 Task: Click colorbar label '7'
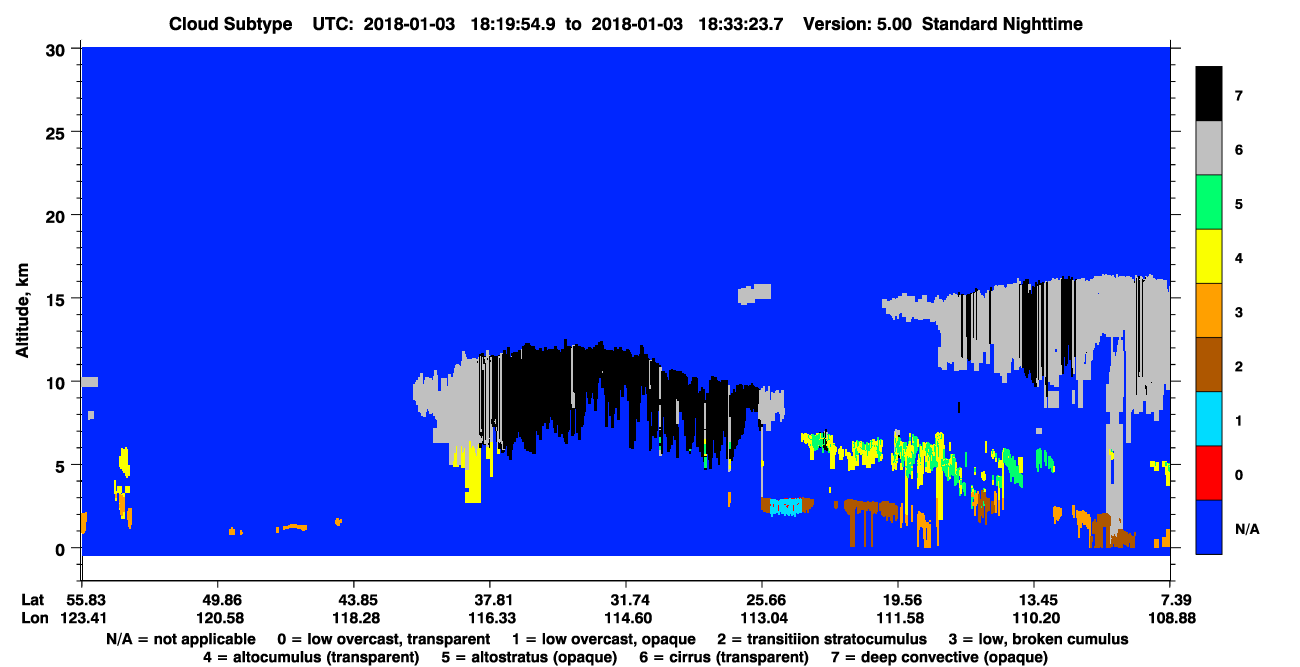click(1238, 96)
